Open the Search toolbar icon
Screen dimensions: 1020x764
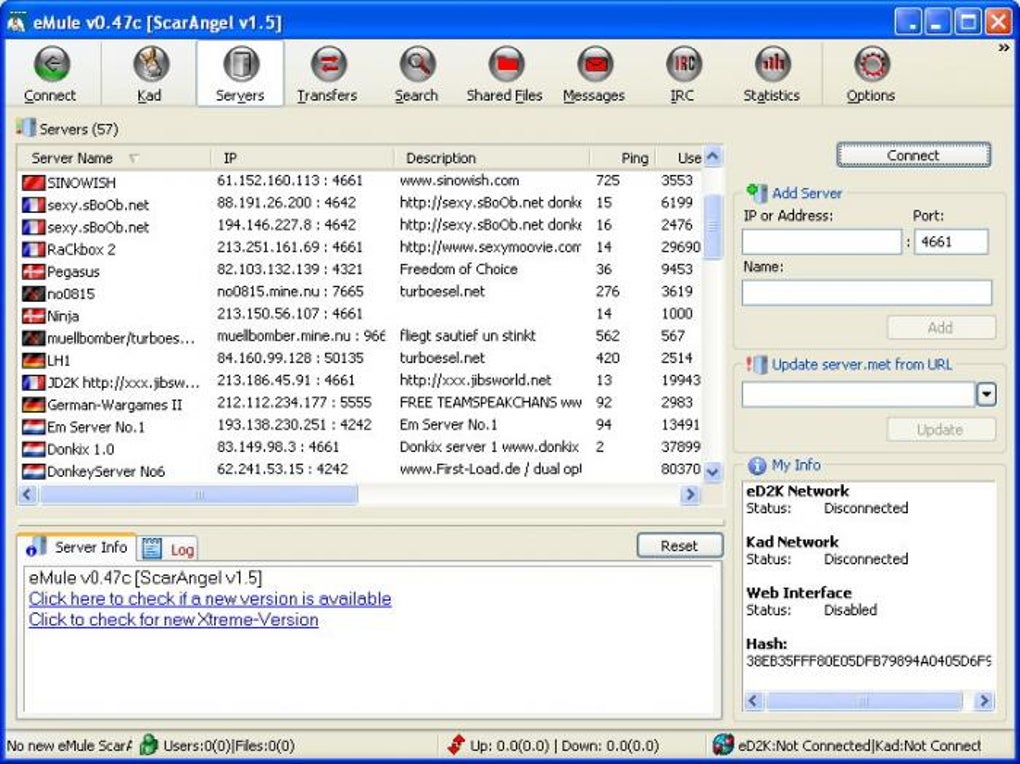pyautogui.click(x=416, y=75)
